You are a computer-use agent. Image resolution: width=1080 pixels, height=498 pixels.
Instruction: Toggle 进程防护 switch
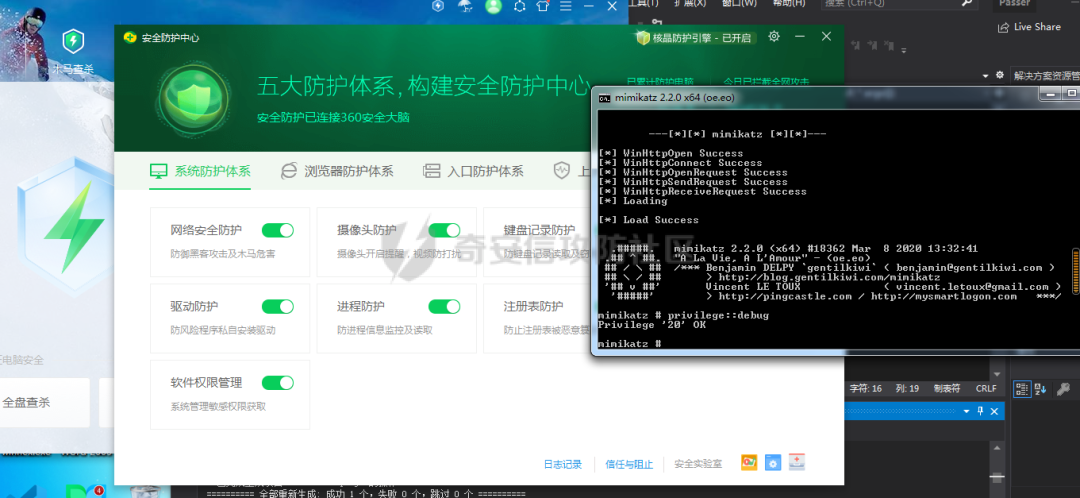tap(444, 307)
